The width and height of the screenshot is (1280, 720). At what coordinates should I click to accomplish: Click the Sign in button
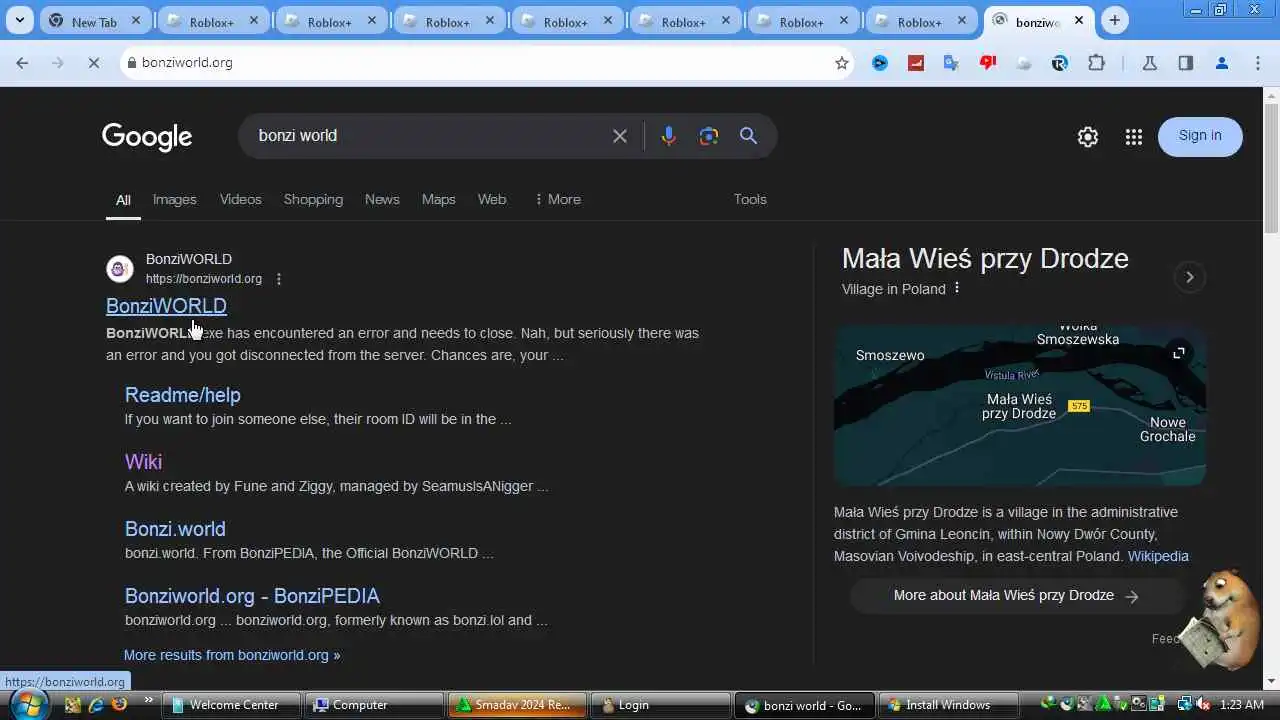click(1200, 136)
